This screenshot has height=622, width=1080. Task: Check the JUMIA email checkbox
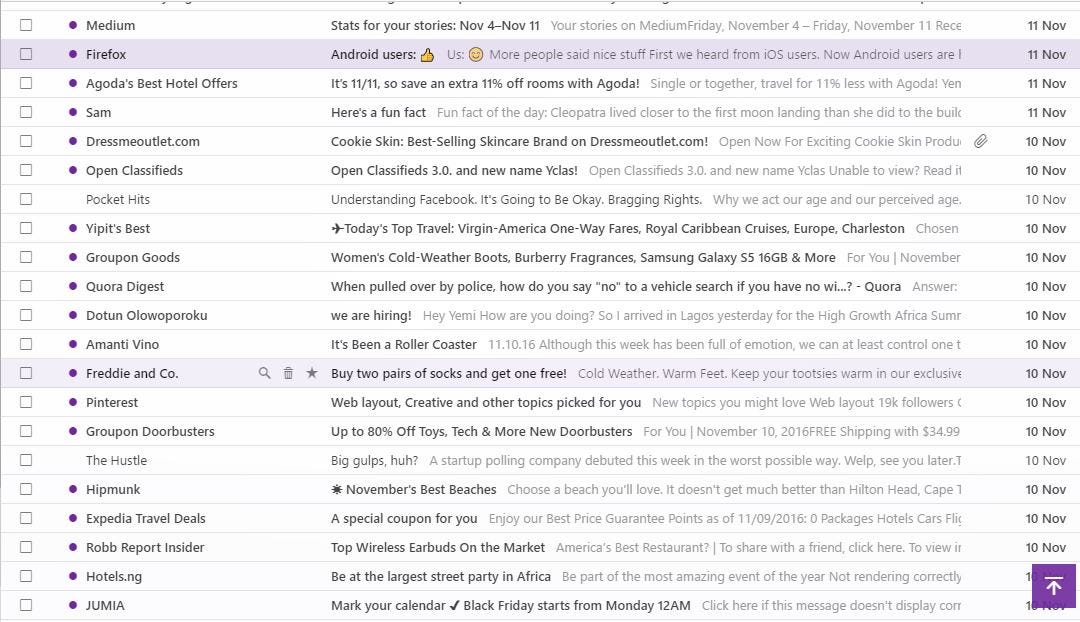click(26, 605)
